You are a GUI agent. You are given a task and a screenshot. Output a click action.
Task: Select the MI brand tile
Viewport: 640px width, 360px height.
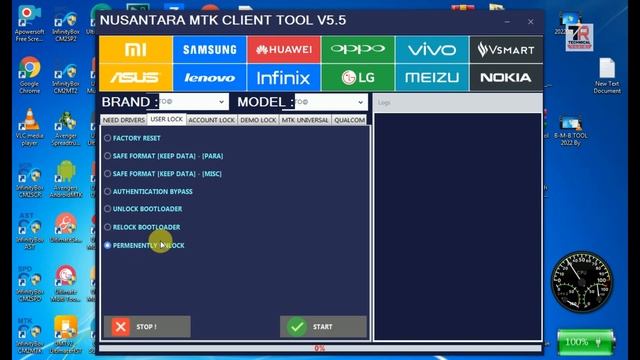point(136,49)
